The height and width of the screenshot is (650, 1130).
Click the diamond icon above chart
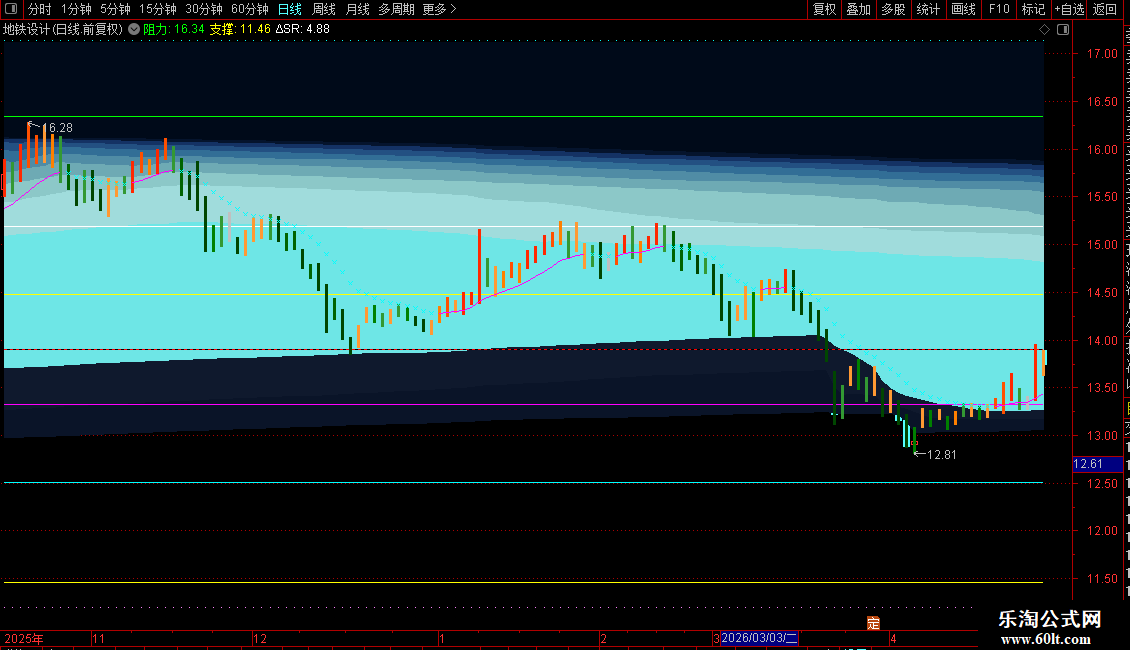tap(1044, 30)
